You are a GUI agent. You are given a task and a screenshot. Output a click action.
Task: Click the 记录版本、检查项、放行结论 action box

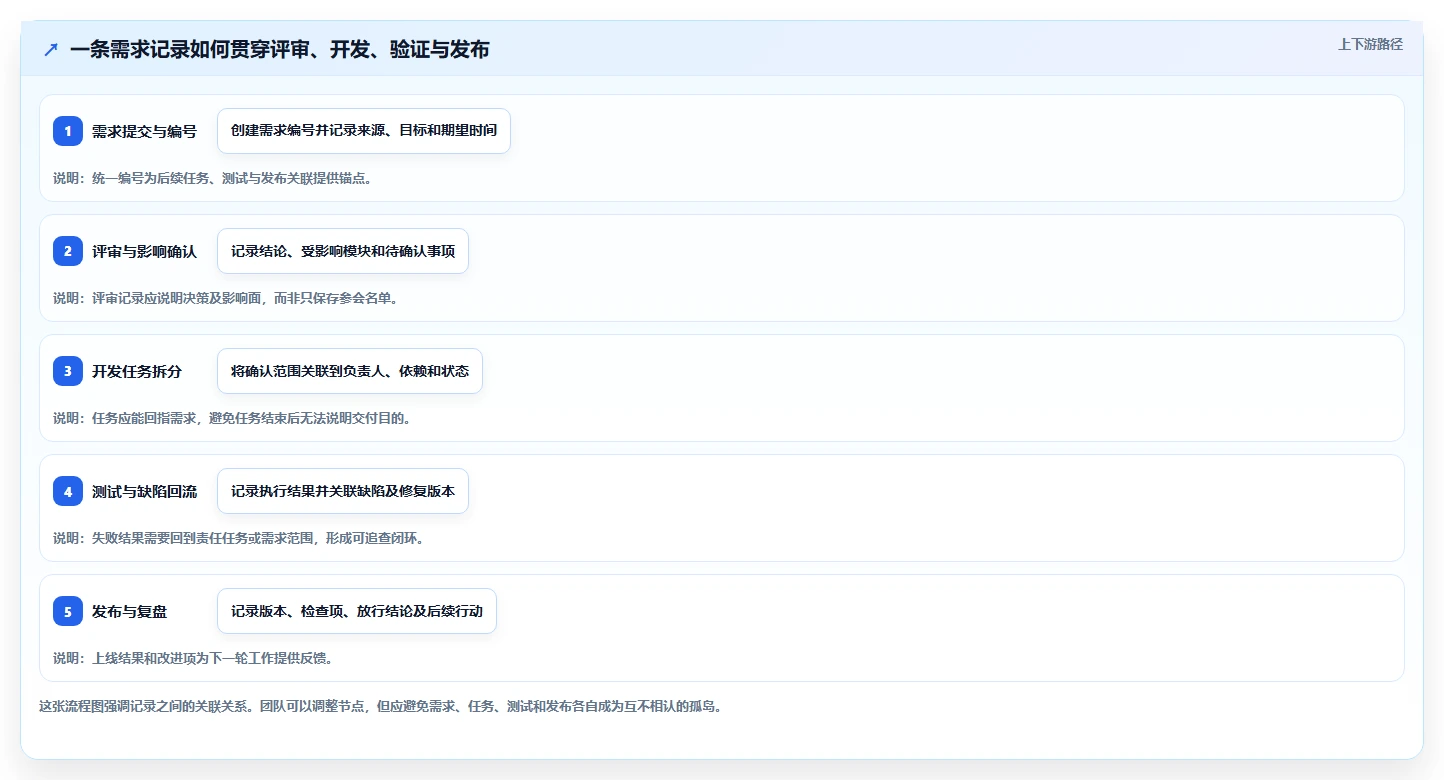[x=357, y=611]
